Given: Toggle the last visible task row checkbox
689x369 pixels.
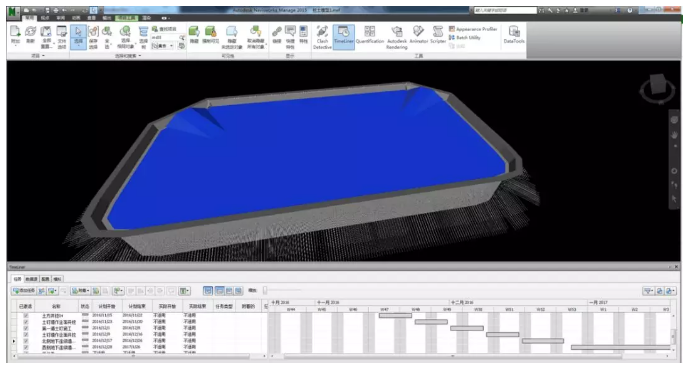Looking at the screenshot, I should (26, 347).
